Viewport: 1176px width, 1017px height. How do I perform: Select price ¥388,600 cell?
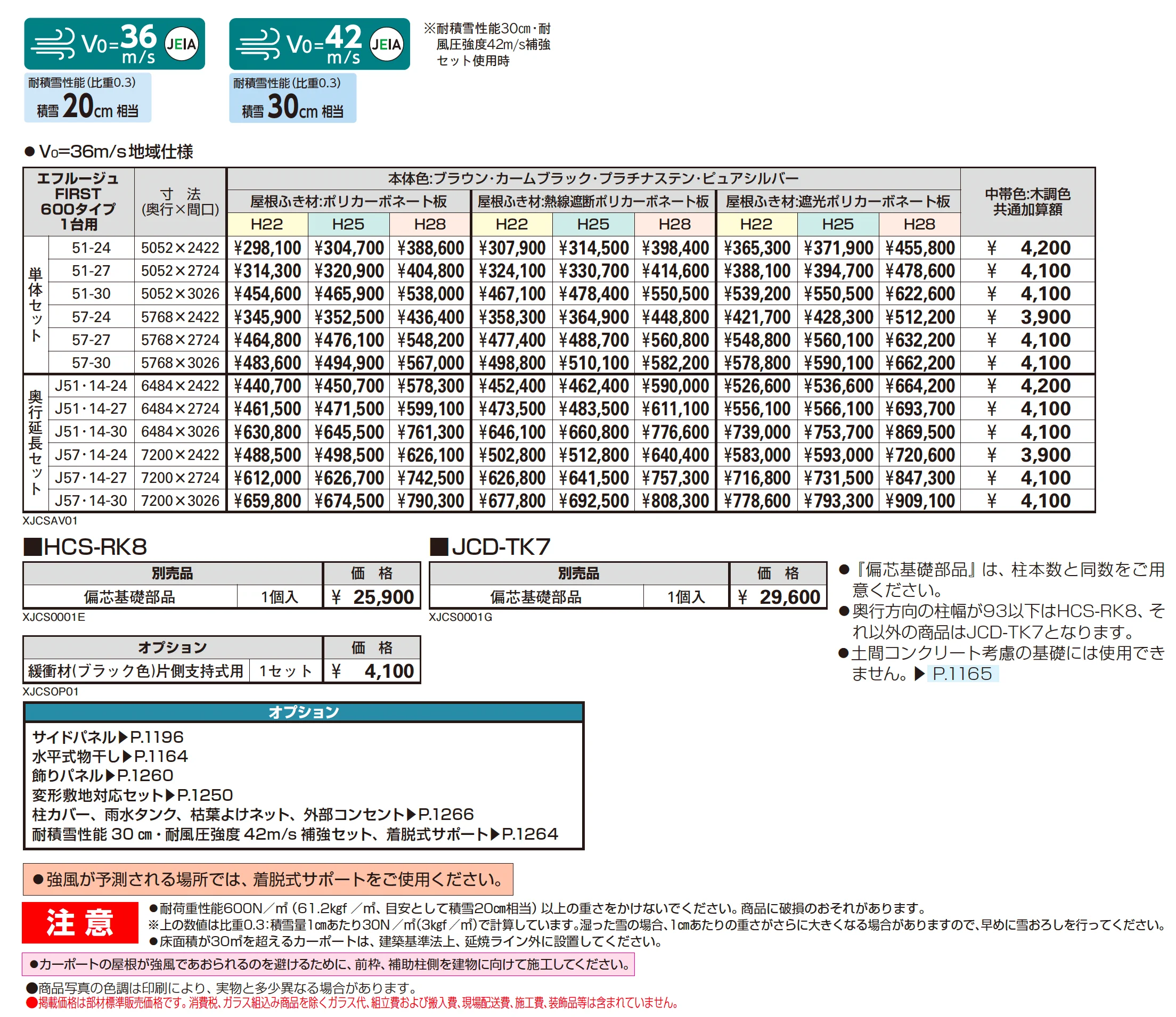click(x=430, y=248)
